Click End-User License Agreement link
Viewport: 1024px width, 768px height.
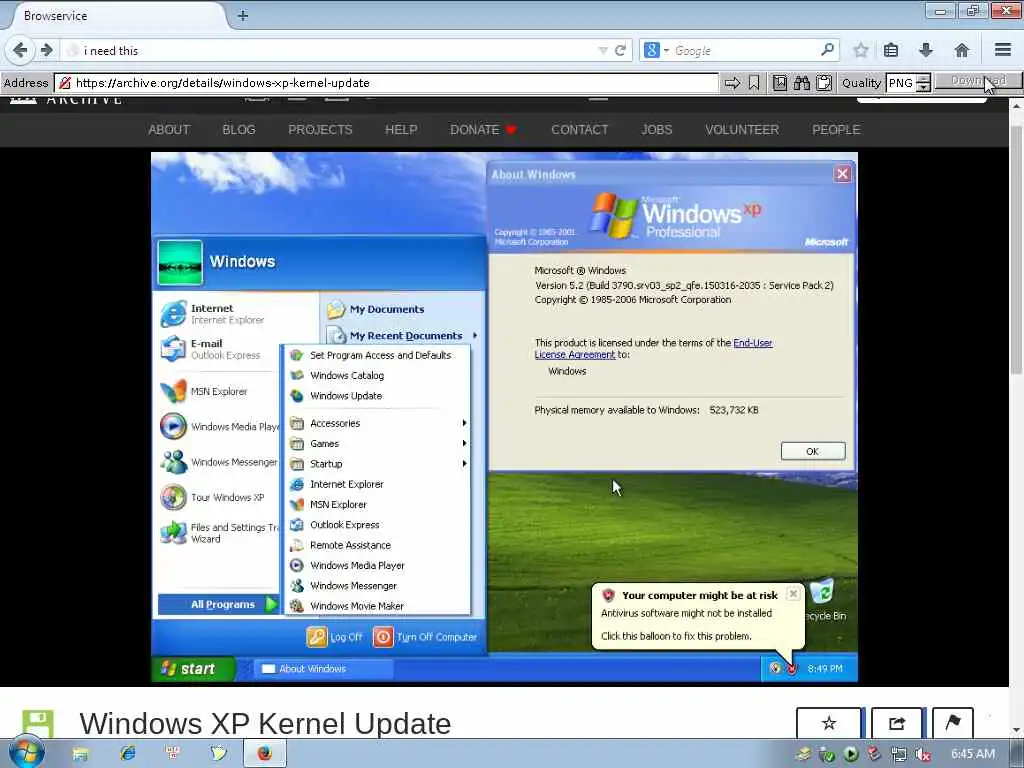coord(653,349)
